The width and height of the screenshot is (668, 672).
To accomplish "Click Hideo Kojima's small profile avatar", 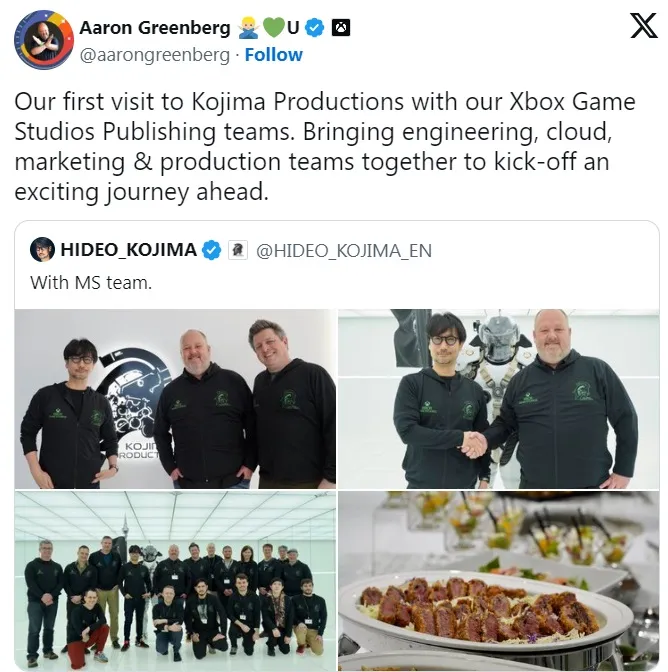I will pyautogui.click(x=42, y=249).
